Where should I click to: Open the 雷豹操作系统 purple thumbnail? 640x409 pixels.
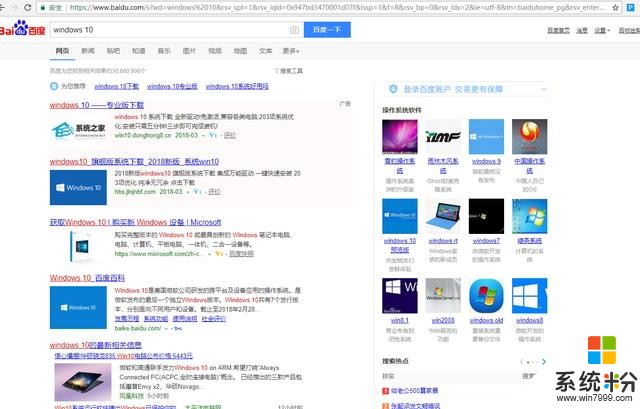400,136
